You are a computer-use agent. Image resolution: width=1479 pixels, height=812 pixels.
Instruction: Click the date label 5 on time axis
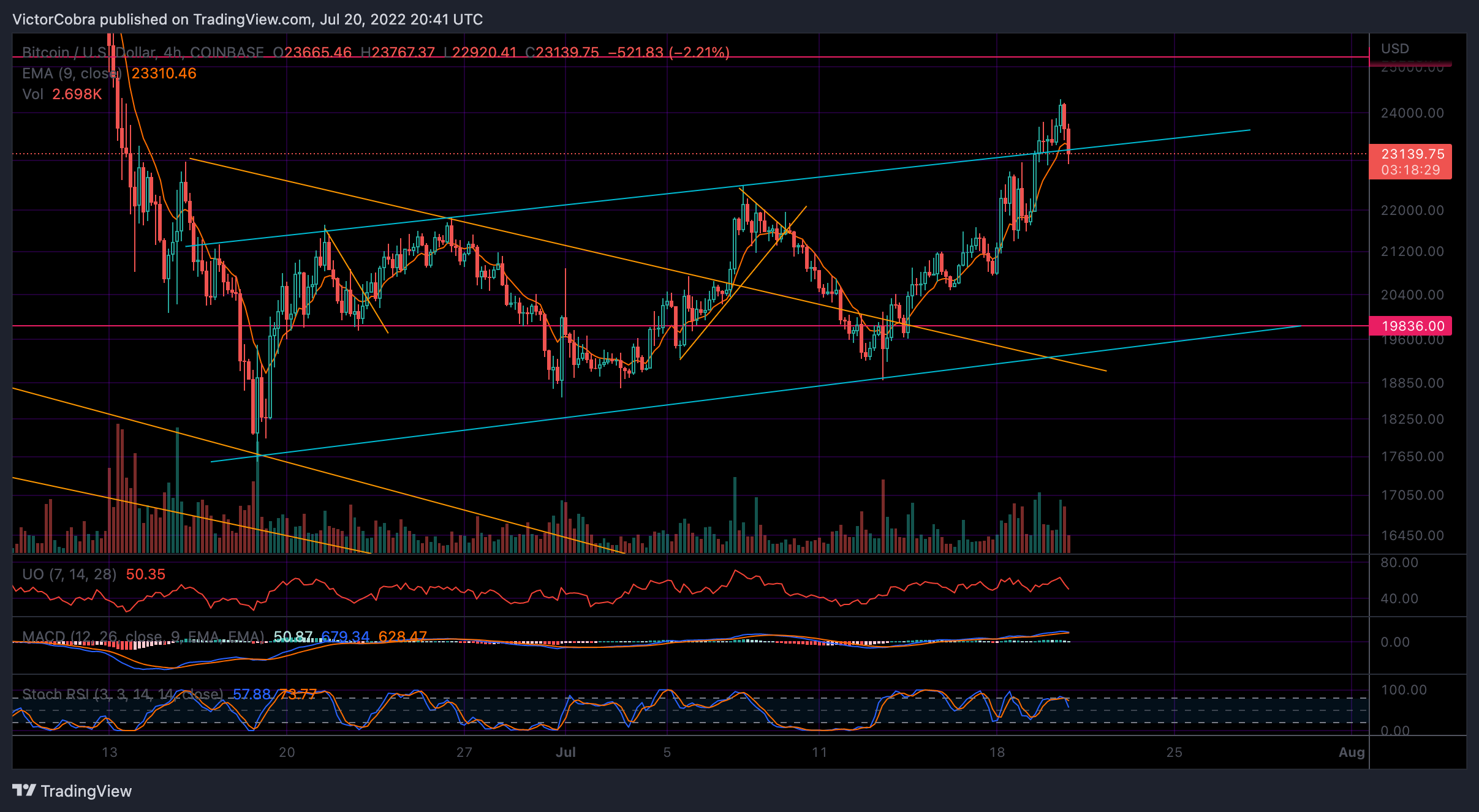667,753
